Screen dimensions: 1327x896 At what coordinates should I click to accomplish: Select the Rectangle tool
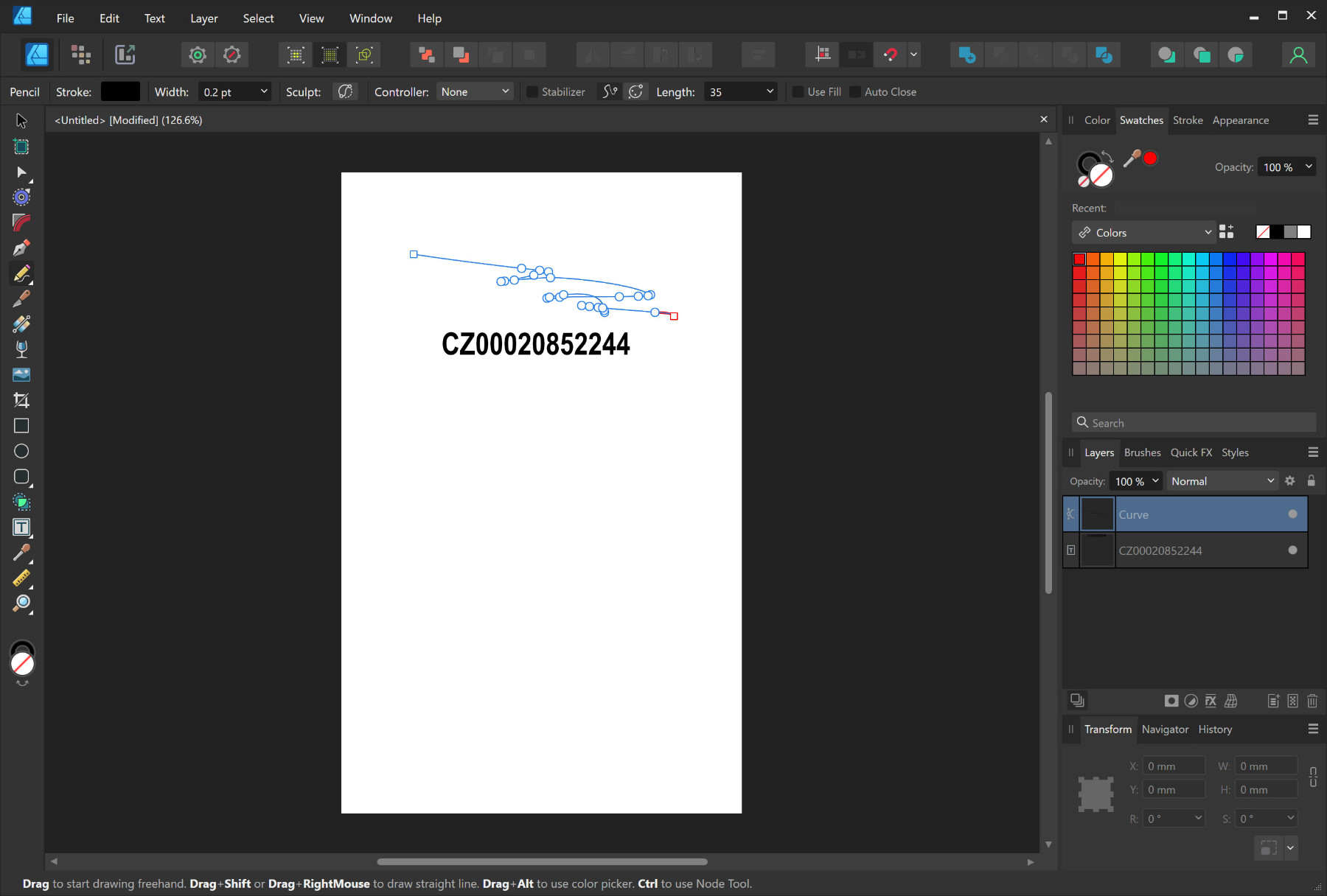tap(21, 426)
